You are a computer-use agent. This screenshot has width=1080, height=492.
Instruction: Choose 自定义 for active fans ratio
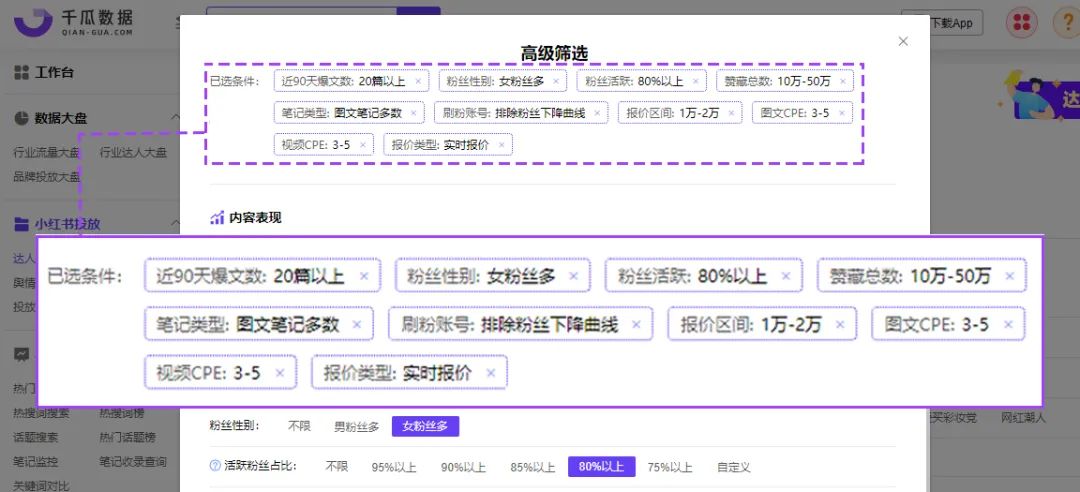tap(734, 467)
